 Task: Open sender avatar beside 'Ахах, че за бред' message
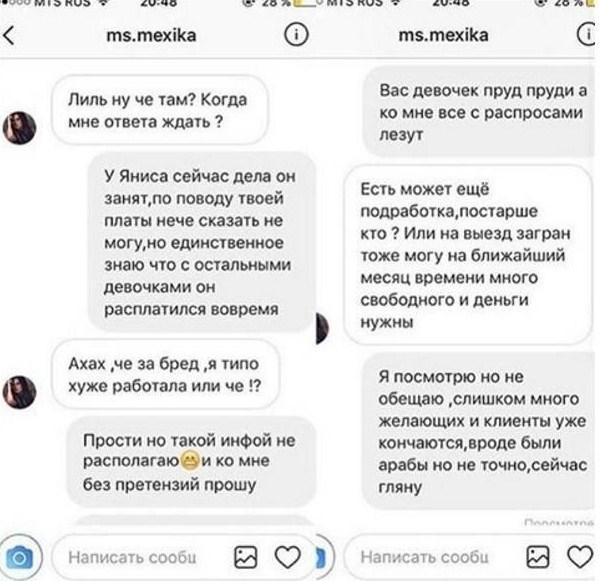pos(19,392)
